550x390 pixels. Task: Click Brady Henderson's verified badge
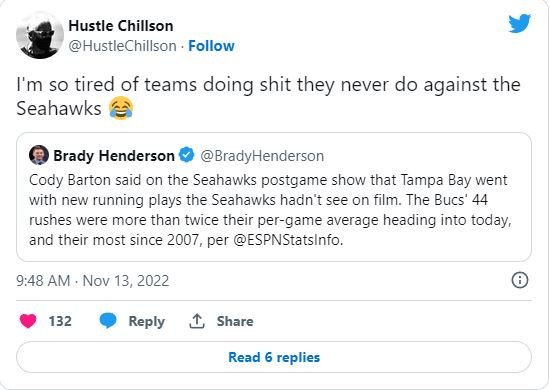click(187, 155)
